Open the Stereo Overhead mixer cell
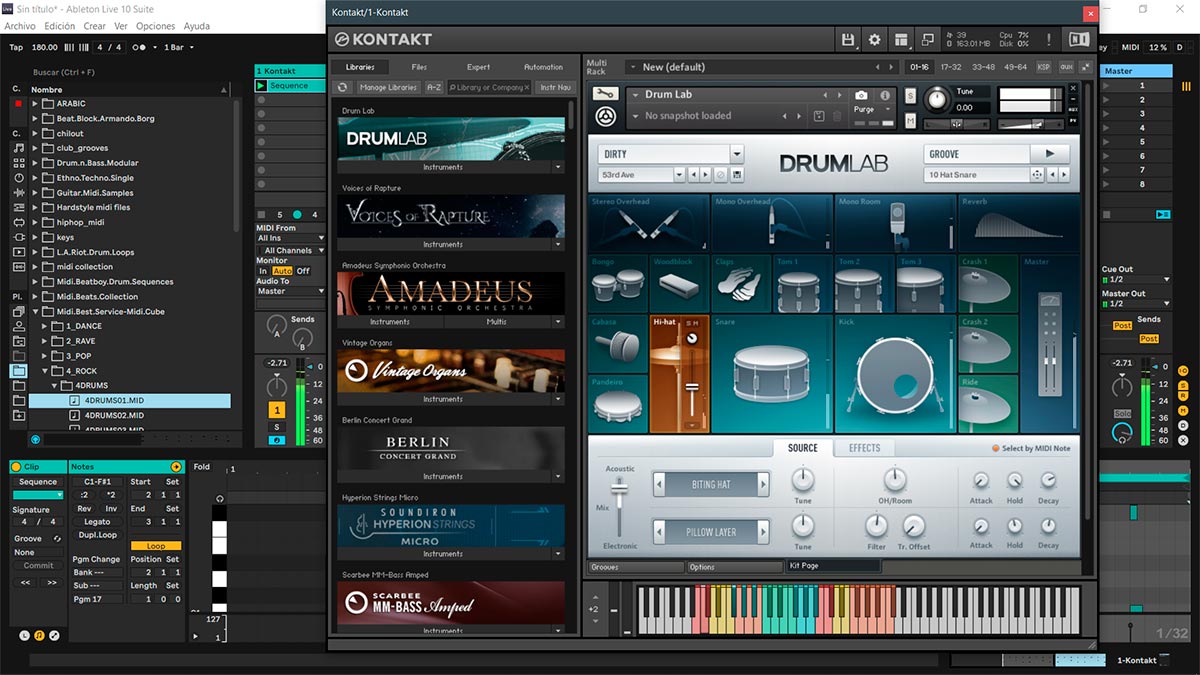1200x675 pixels. pos(649,223)
